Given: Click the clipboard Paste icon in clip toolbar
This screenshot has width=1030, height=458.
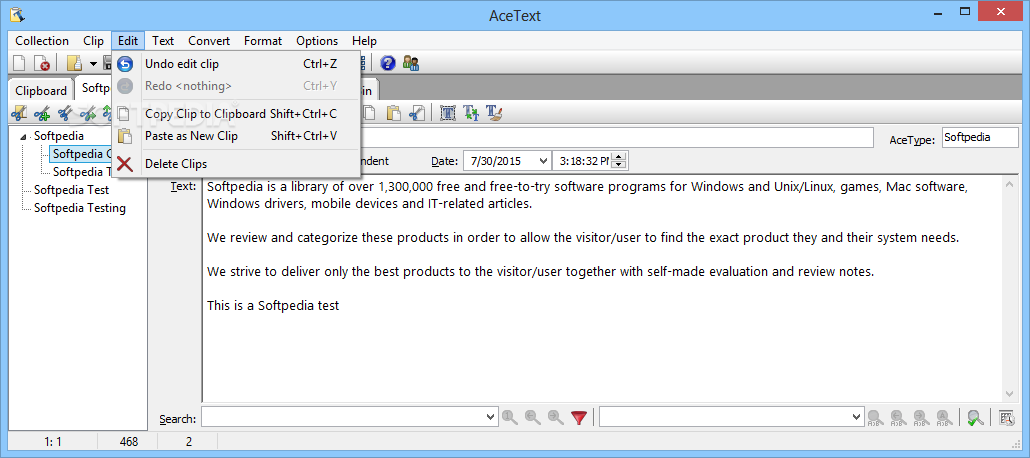Looking at the screenshot, I should pyautogui.click(x=393, y=113).
